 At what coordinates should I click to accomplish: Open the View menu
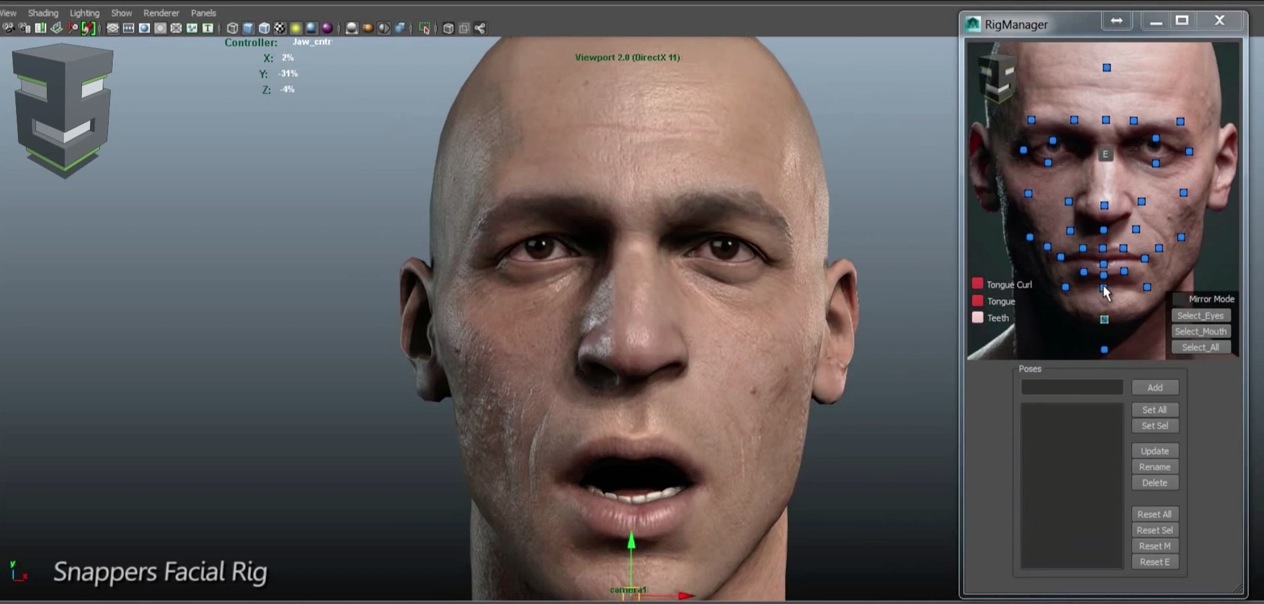(x=7, y=13)
